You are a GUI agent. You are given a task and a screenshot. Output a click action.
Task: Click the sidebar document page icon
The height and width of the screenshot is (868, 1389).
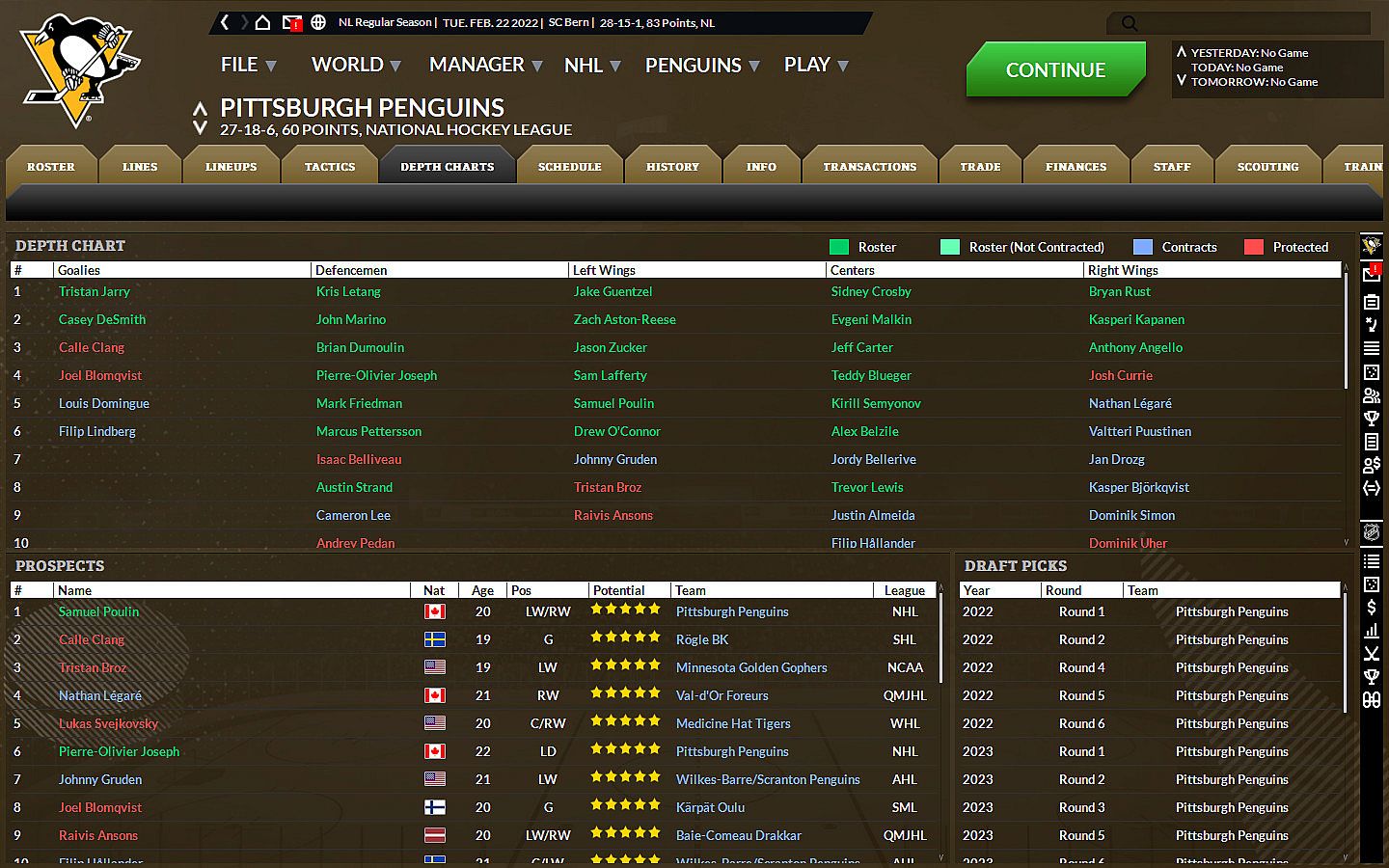pos(1372,442)
